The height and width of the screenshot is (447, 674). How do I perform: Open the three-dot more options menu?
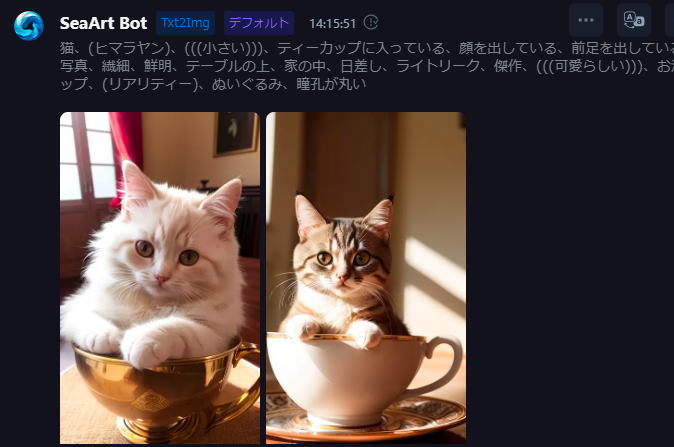coord(585,20)
